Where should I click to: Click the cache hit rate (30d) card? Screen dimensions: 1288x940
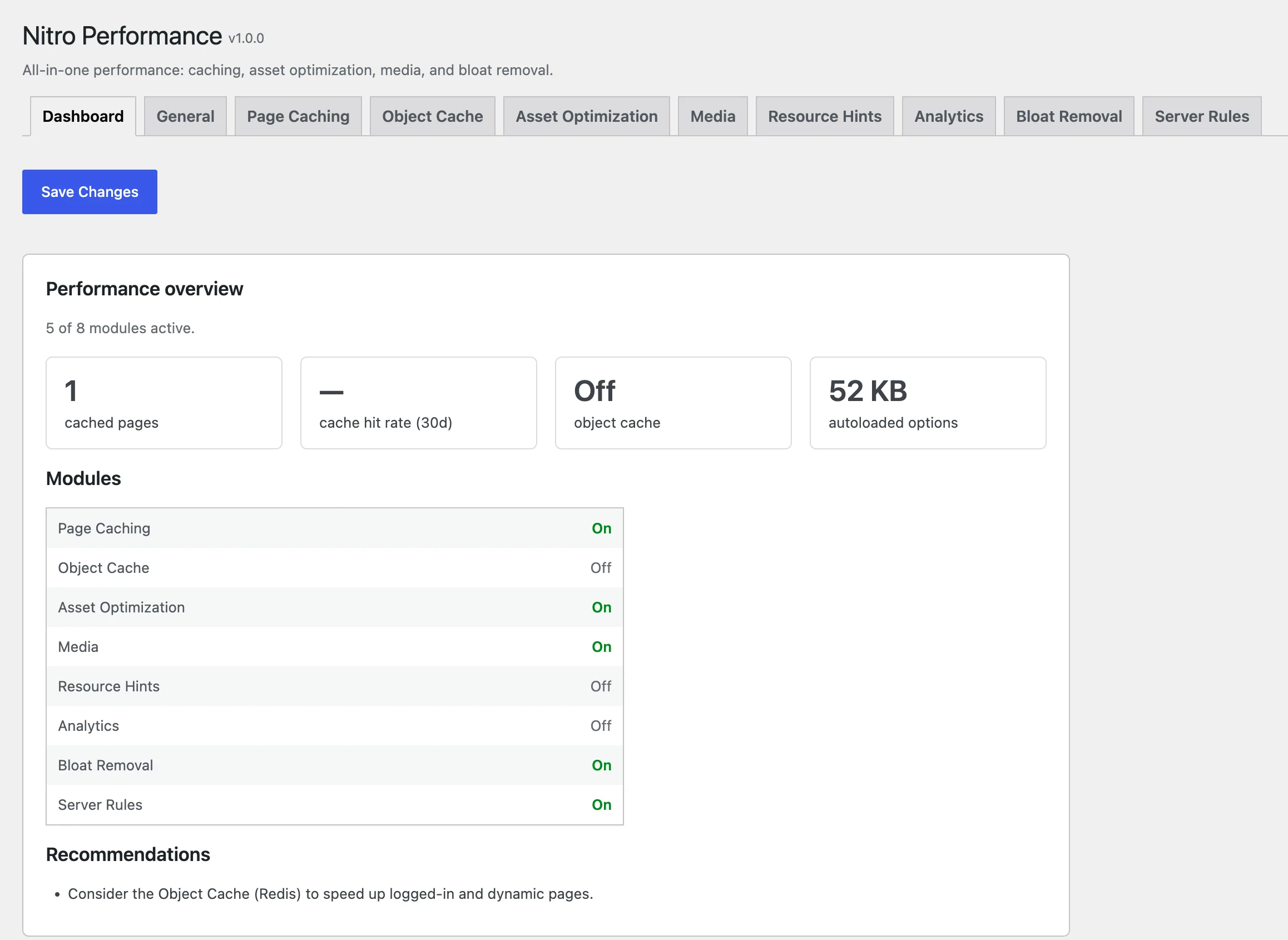[x=419, y=403]
